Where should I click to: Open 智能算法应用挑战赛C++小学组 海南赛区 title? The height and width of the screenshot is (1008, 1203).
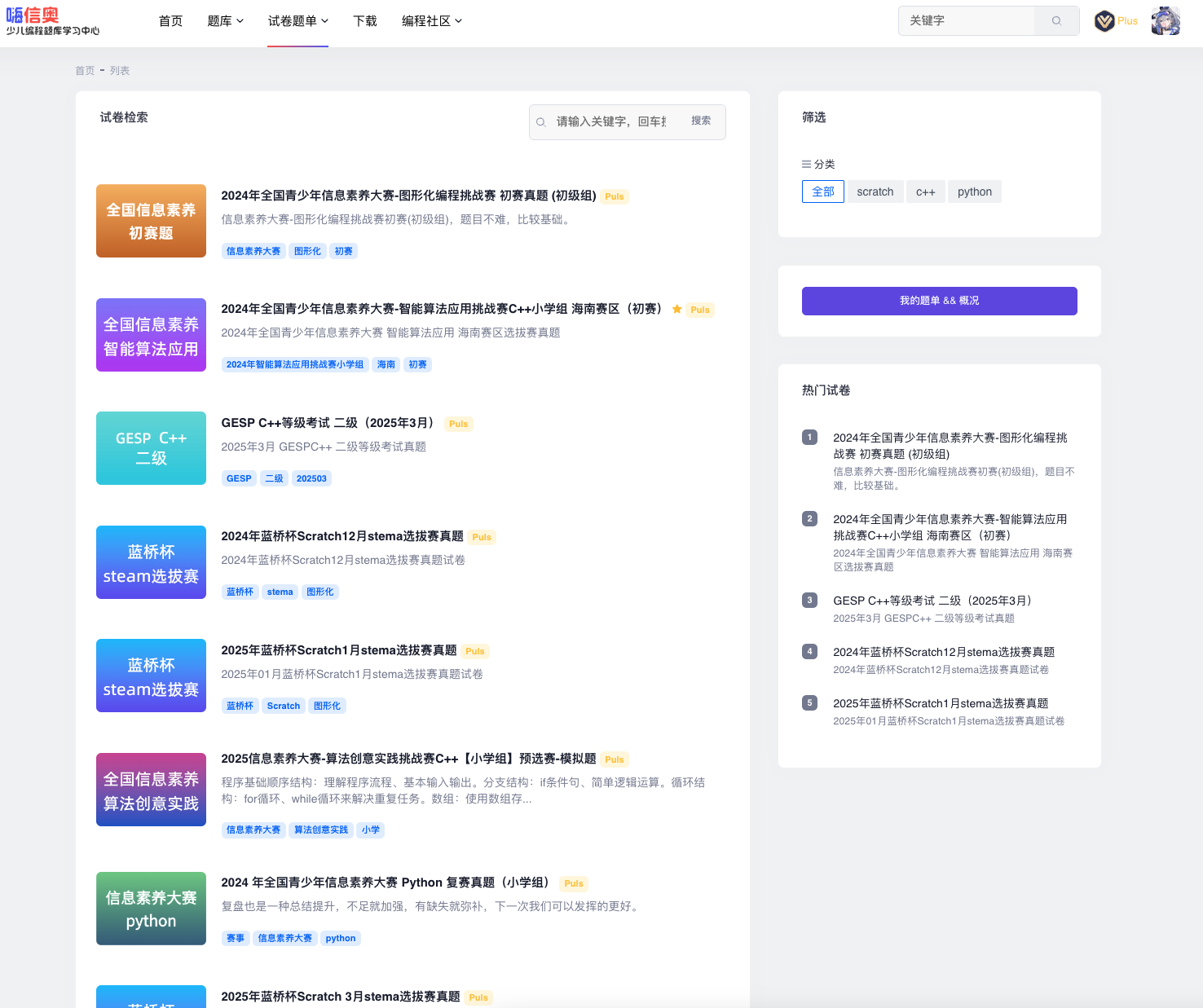[443, 309]
